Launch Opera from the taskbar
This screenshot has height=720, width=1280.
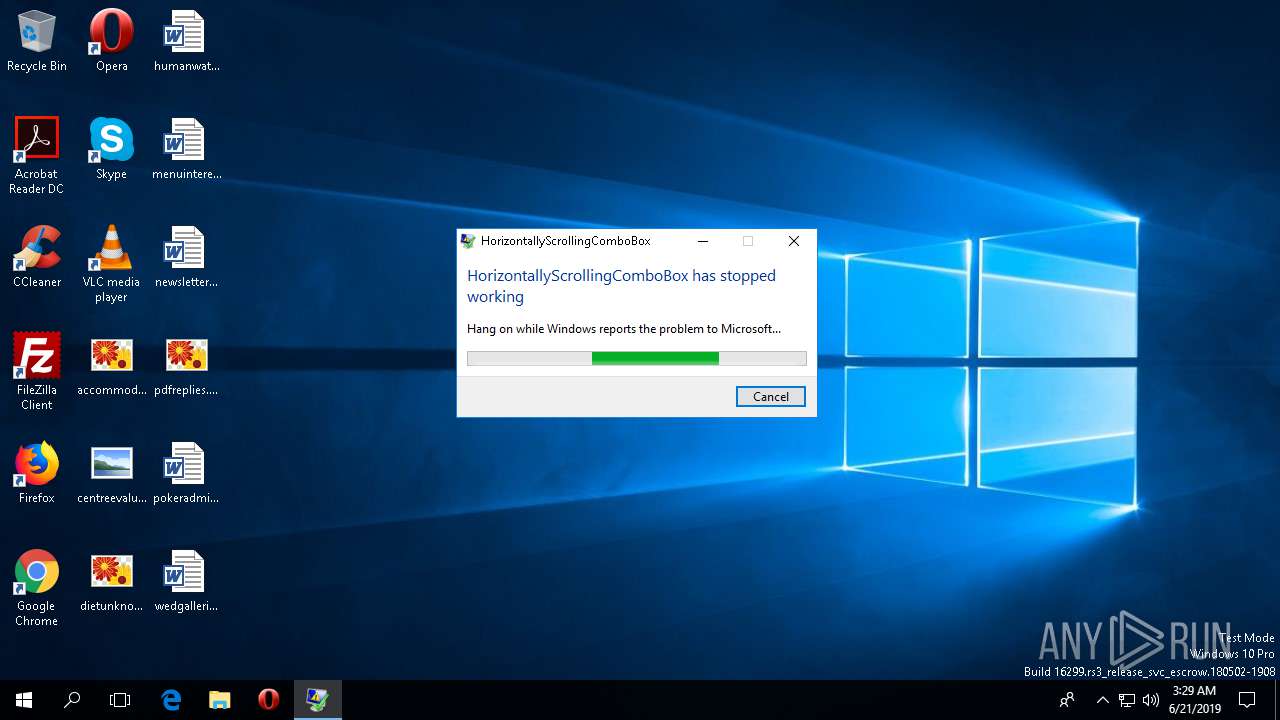[268, 700]
